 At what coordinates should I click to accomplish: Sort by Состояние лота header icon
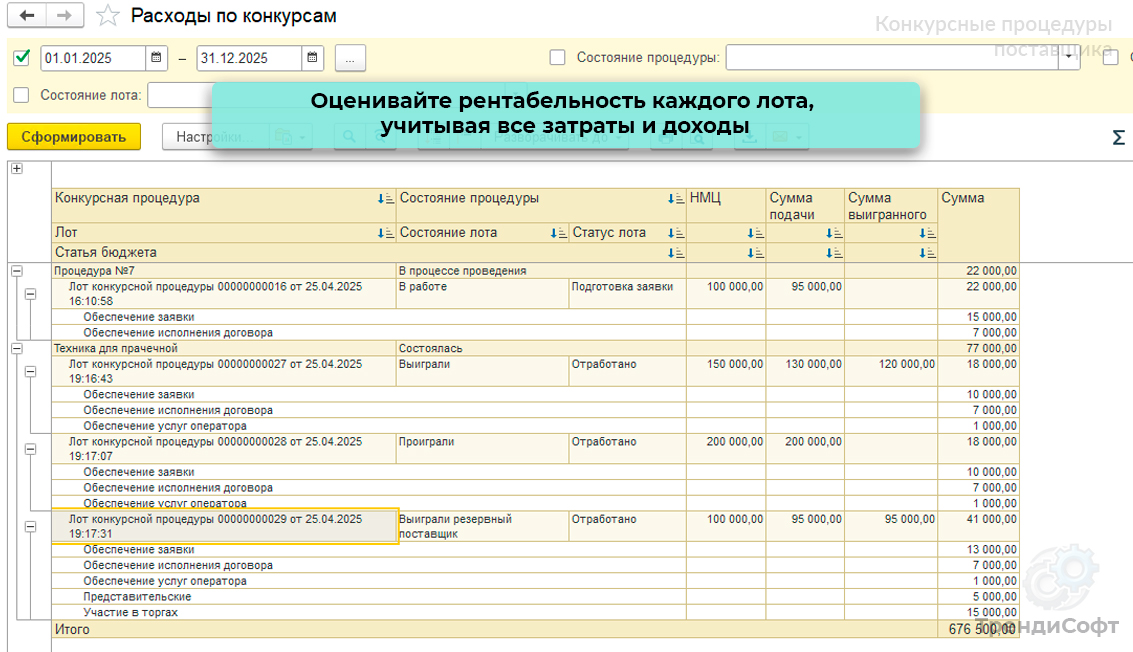[559, 233]
